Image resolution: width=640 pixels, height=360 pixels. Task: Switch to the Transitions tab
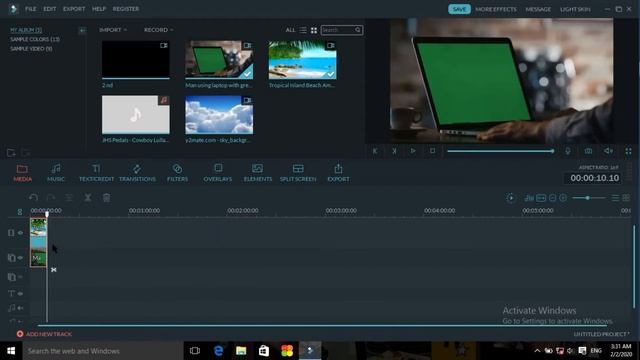[x=137, y=173]
